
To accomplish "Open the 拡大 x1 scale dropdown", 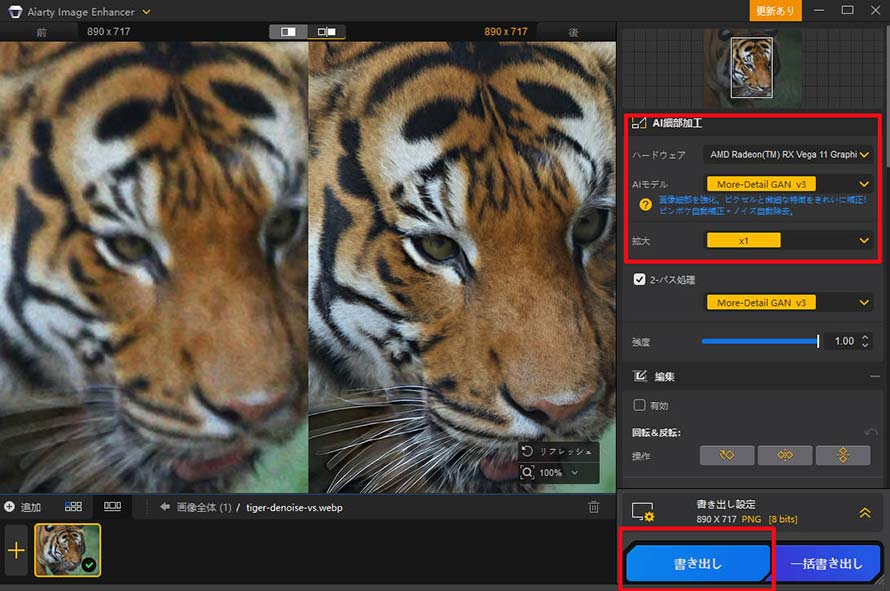I will [788, 241].
